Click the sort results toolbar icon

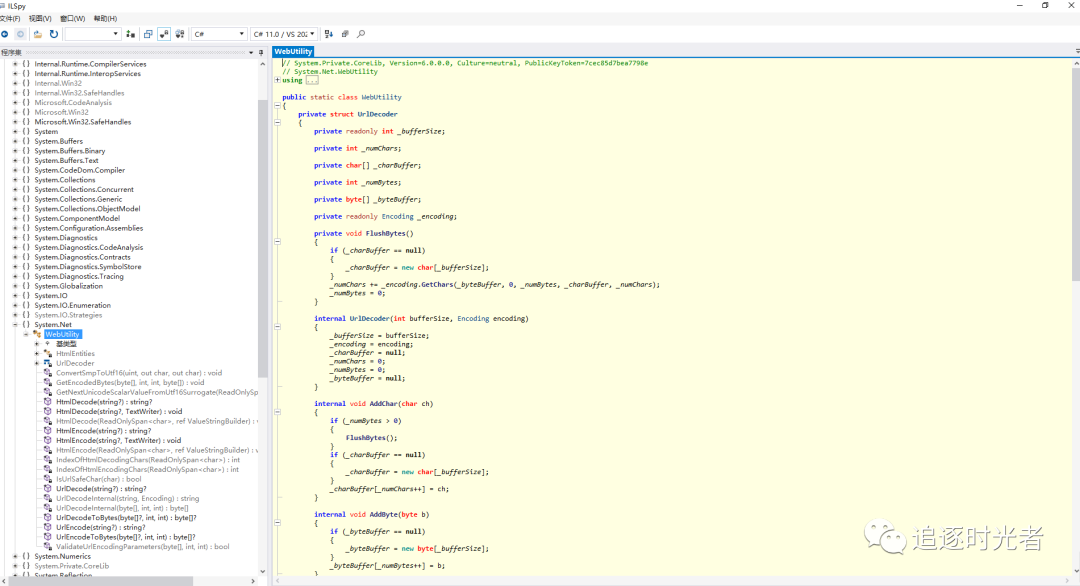(x=331, y=34)
